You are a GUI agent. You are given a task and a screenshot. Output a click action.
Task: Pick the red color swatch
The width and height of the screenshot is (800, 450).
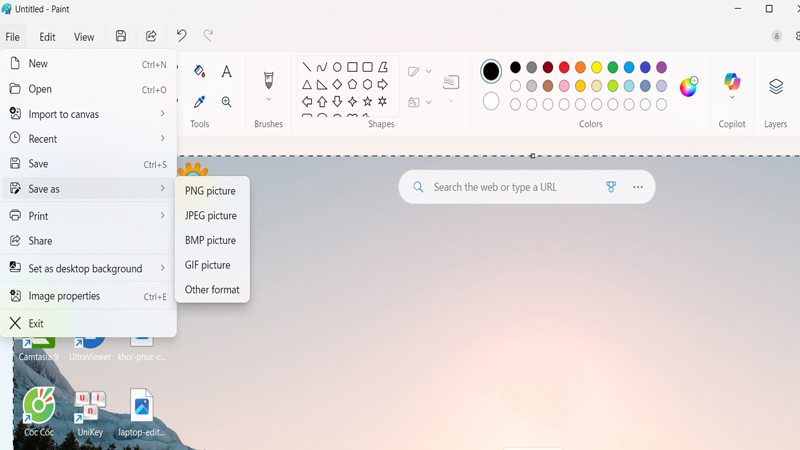click(564, 67)
